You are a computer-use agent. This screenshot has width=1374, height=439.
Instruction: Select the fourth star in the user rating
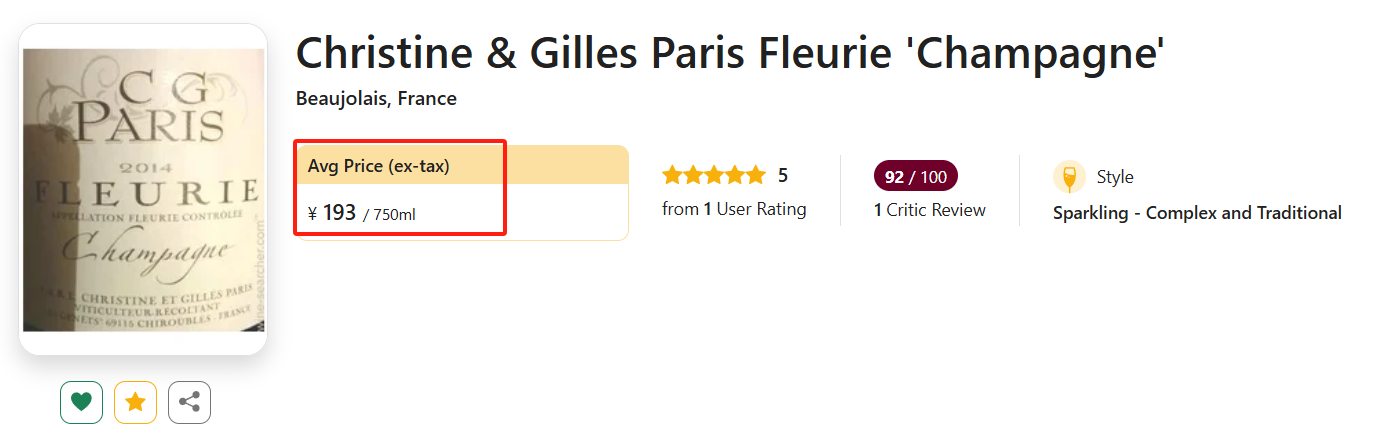pyautogui.click(x=735, y=176)
